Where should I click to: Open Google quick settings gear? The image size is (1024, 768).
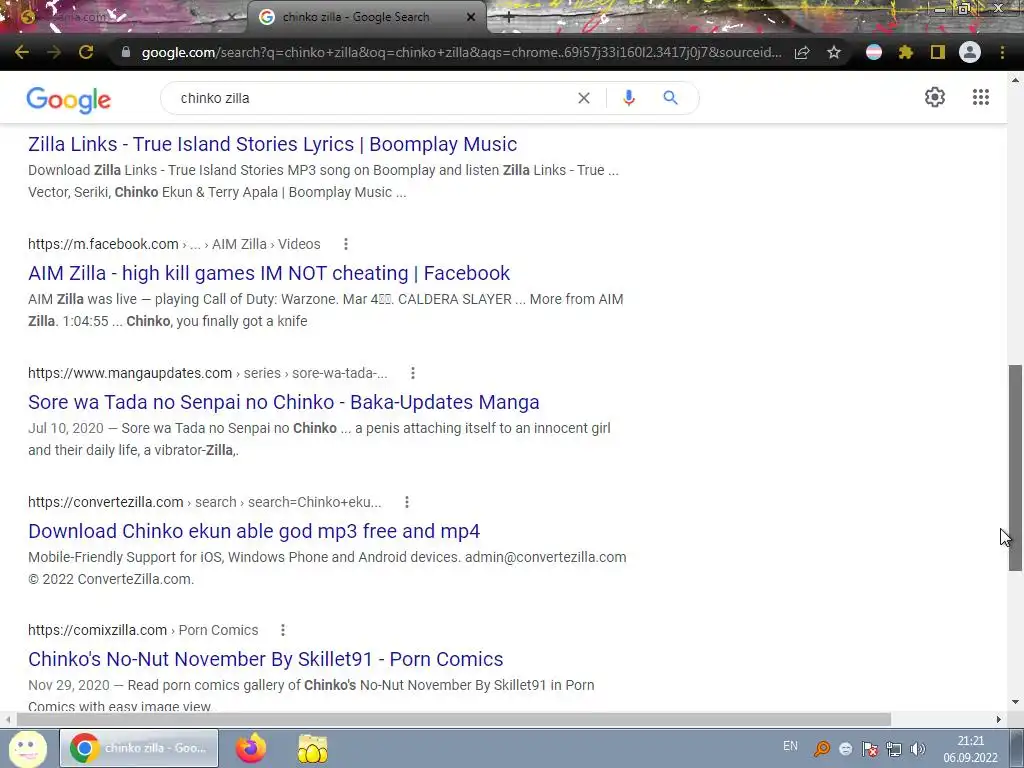point(935,97)
